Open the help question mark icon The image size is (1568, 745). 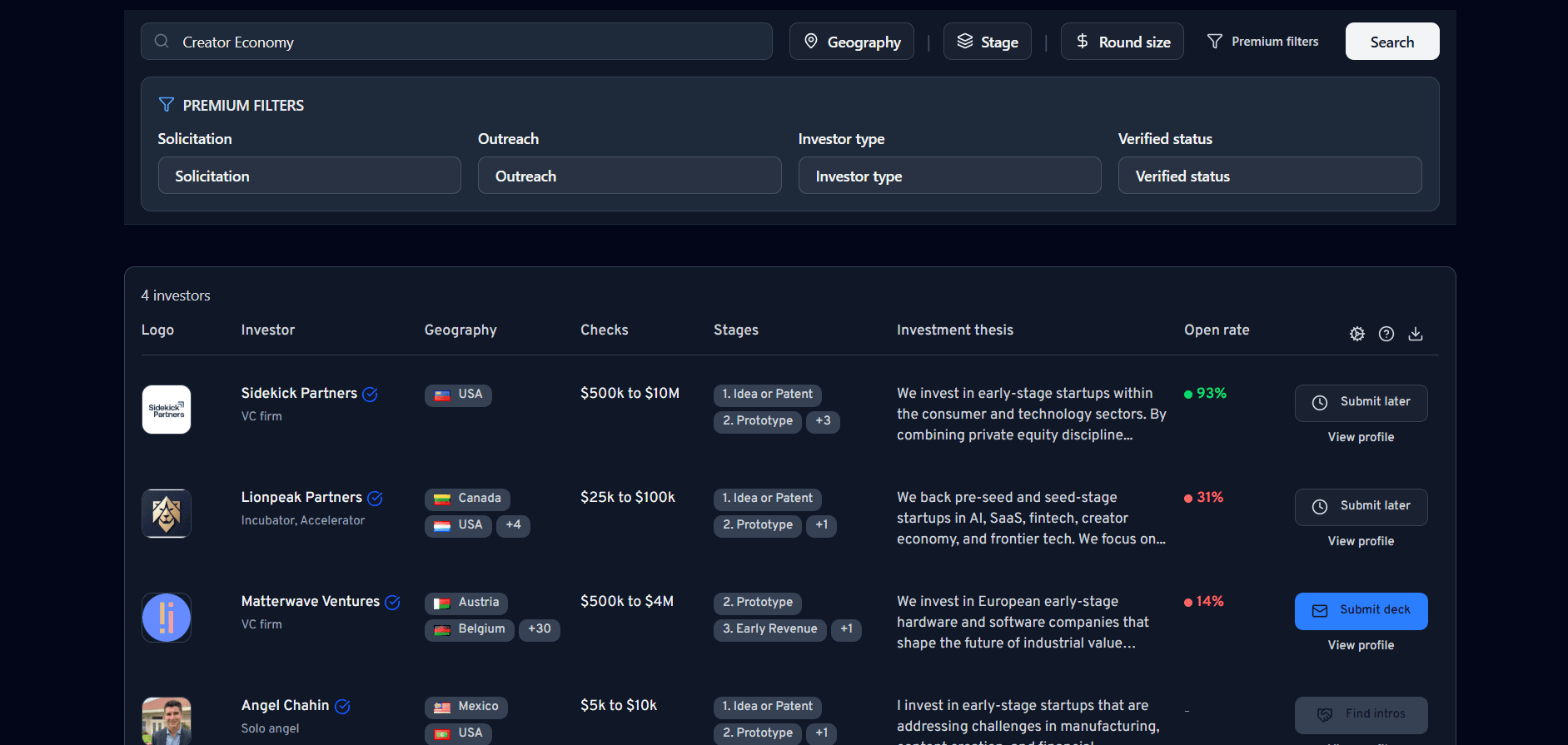click(1386, 334)
